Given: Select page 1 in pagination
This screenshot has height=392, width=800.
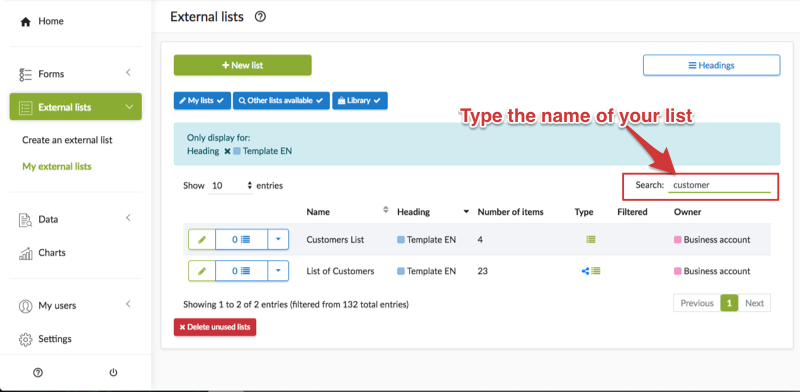Looking at the screenshot, I should pyautogui.click(x=729, y=303).
